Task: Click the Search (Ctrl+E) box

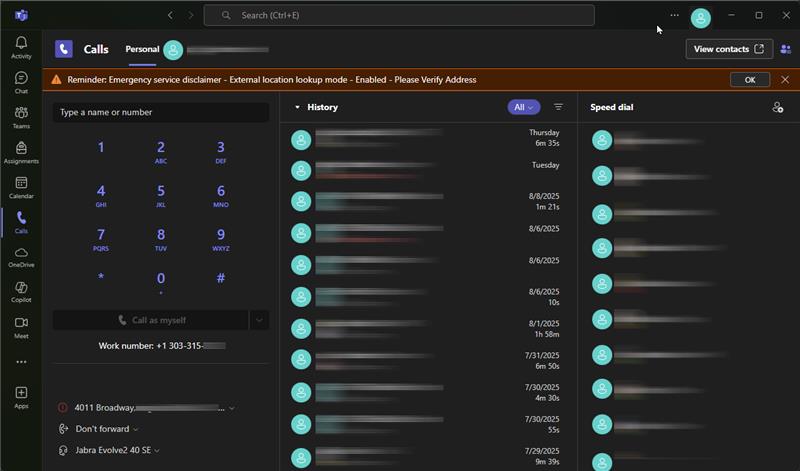Action: 399,15
